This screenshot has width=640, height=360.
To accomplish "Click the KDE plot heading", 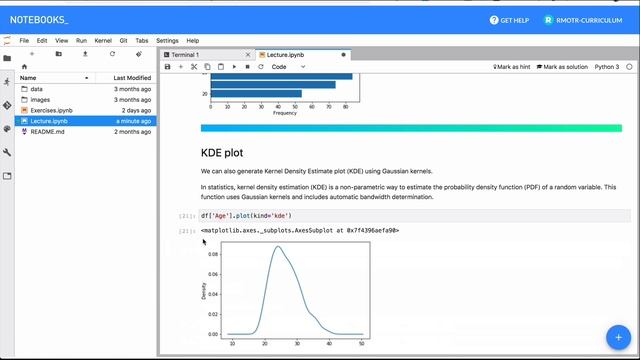I will coord(222,153).
